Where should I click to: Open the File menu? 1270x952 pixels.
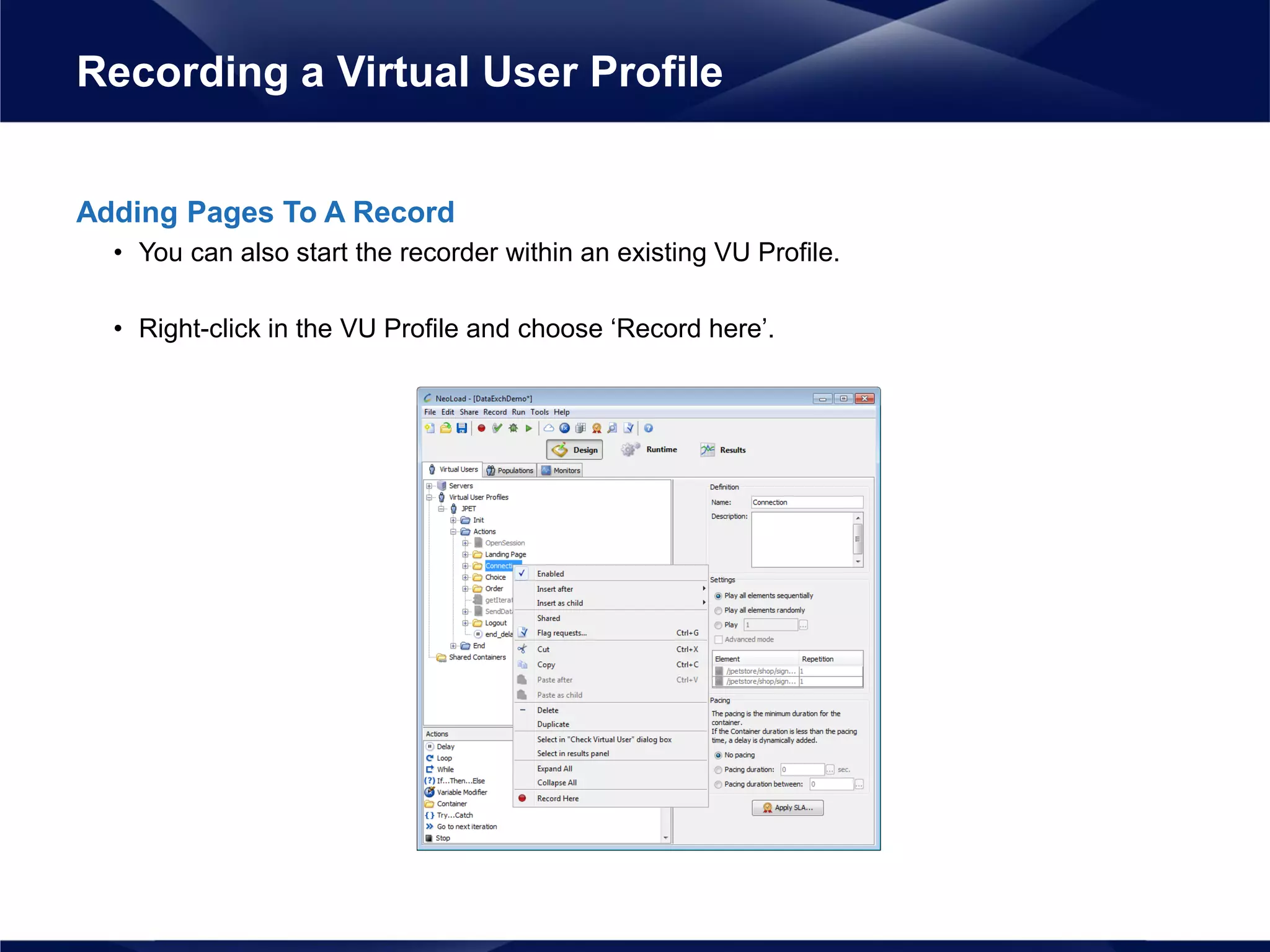(x=430, y=412)
